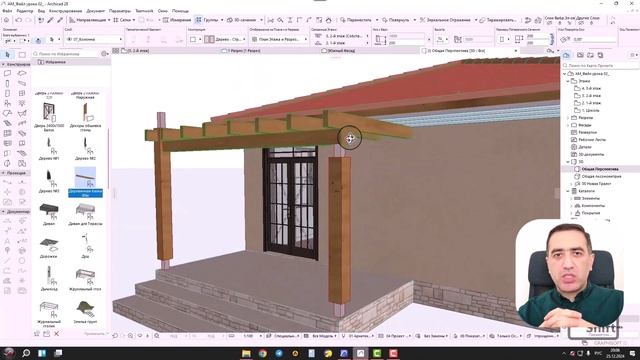640x360 pixels.
Task: Click the favorites search field
Action: tap(66, 53)
